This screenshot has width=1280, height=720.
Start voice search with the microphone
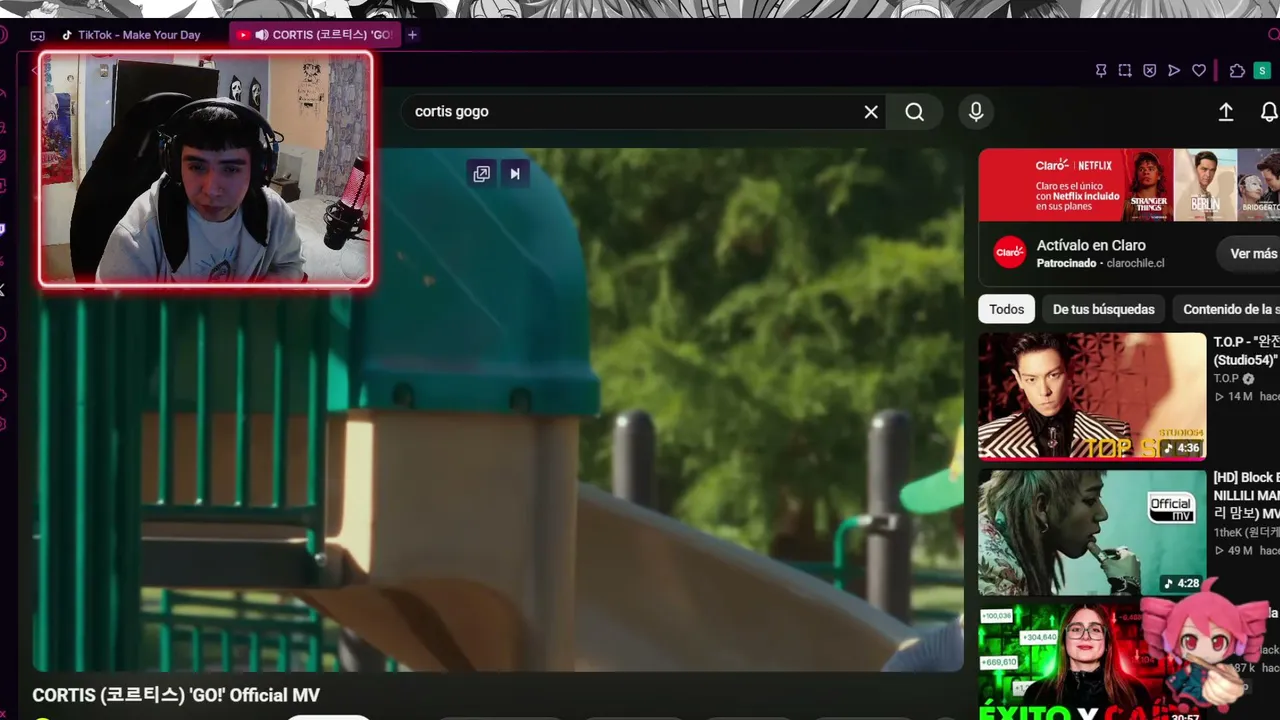click(x=976, y=112)
